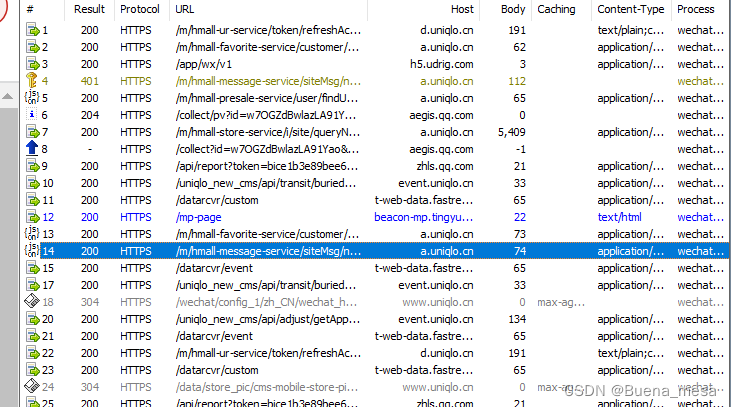The width and height of the screenshot is (731, 407).
Task: Select the /collect/pv?id= URL in row 6
Action: 266,115
